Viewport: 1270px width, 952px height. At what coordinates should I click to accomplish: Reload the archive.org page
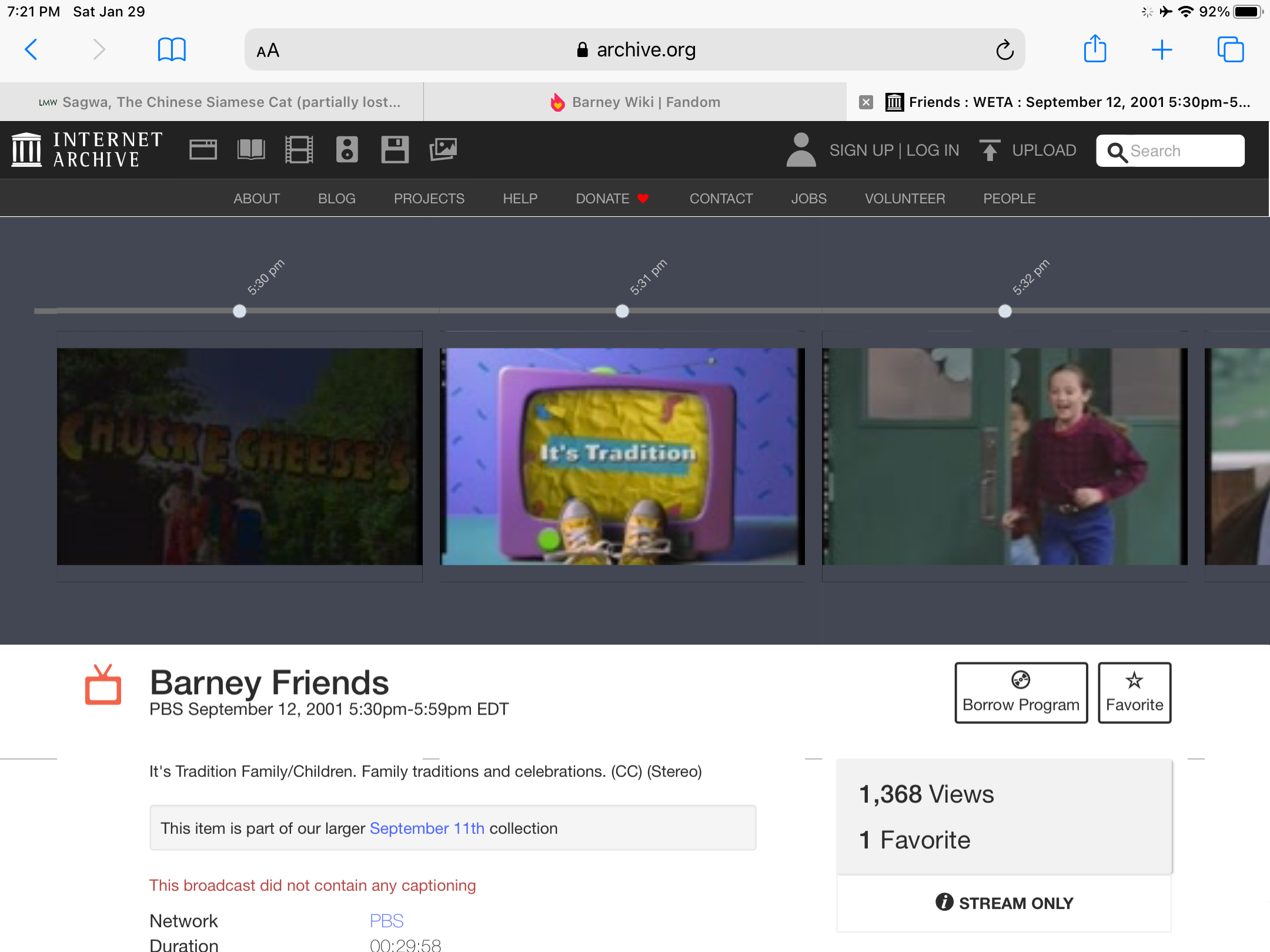coord(1005,50)
